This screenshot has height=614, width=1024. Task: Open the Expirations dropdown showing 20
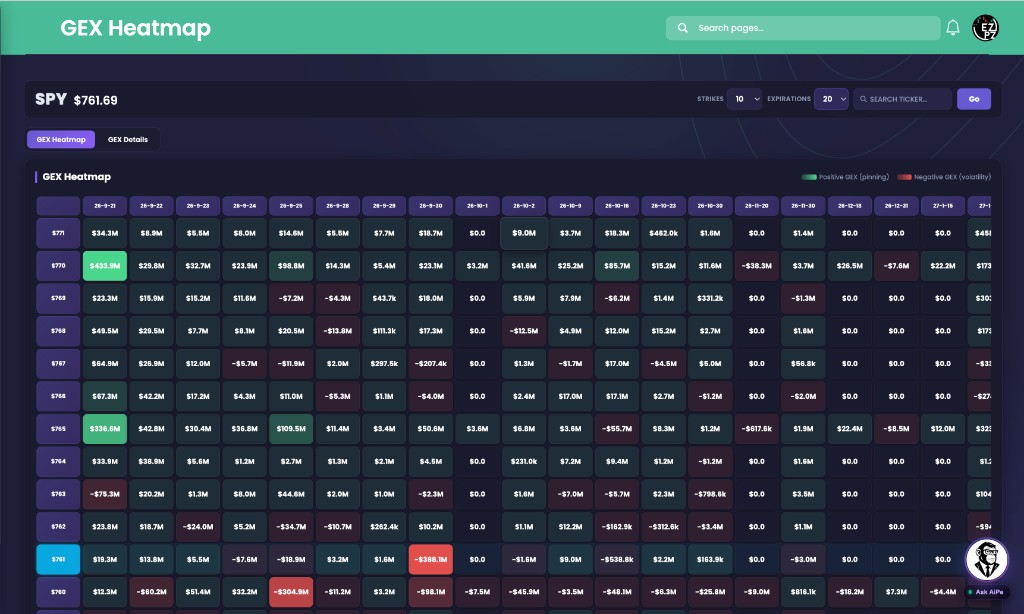831,99
